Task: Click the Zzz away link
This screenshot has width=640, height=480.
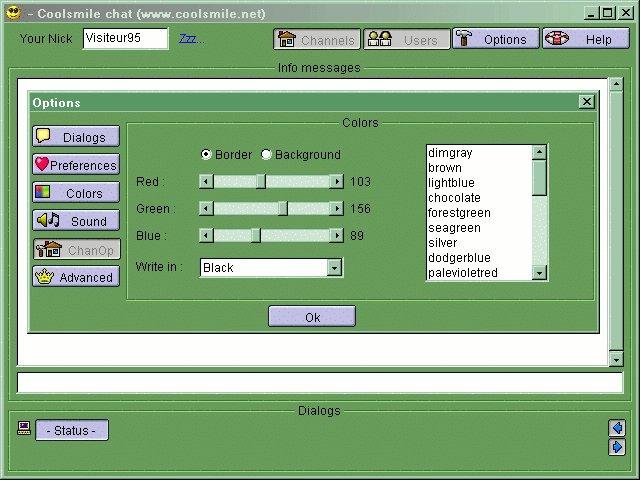Action: click(188, 39)
